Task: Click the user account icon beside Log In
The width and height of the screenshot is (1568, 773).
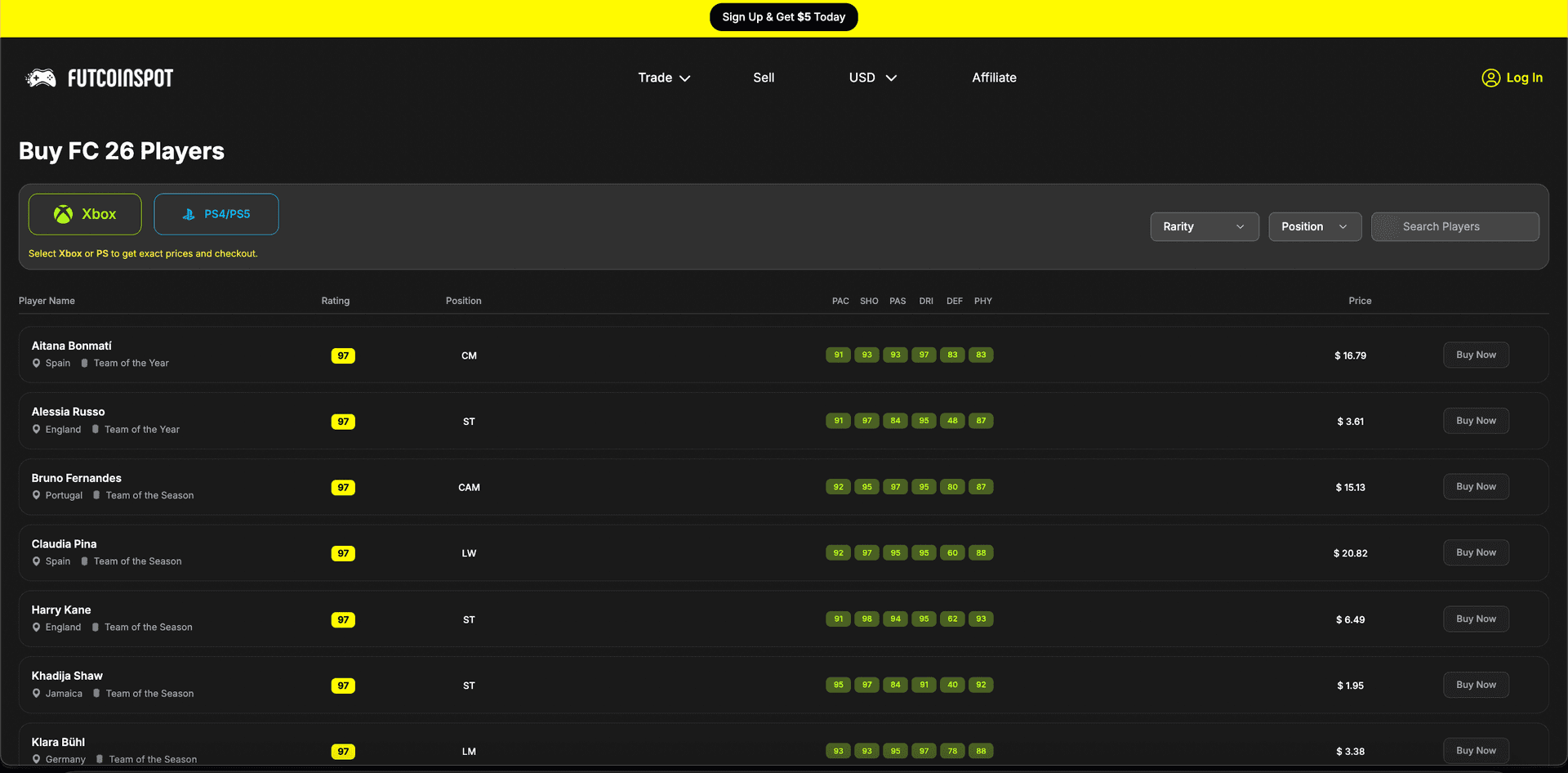Action: [x=1491, y=78]
